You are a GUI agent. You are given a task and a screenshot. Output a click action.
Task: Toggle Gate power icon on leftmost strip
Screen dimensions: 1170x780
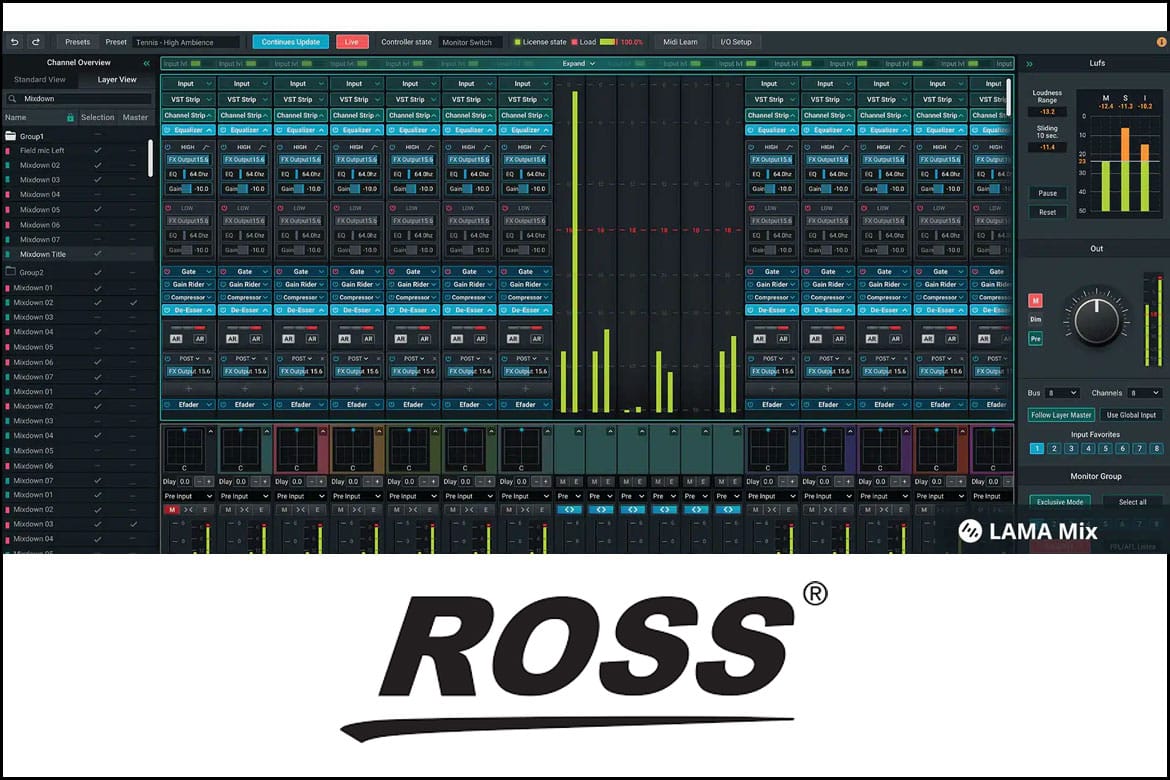(x=167, y=272)
